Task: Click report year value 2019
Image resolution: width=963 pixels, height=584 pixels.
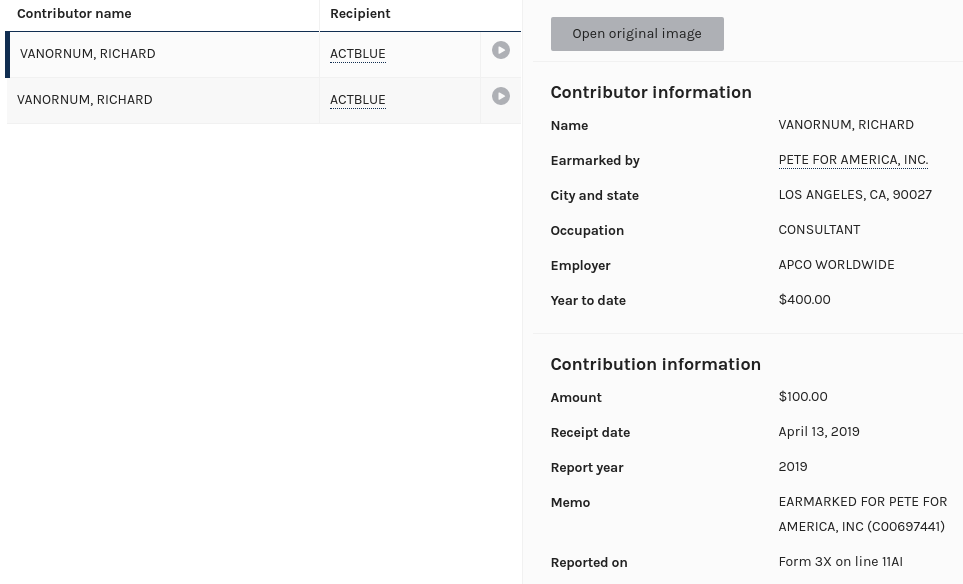Action: point(793,467)
